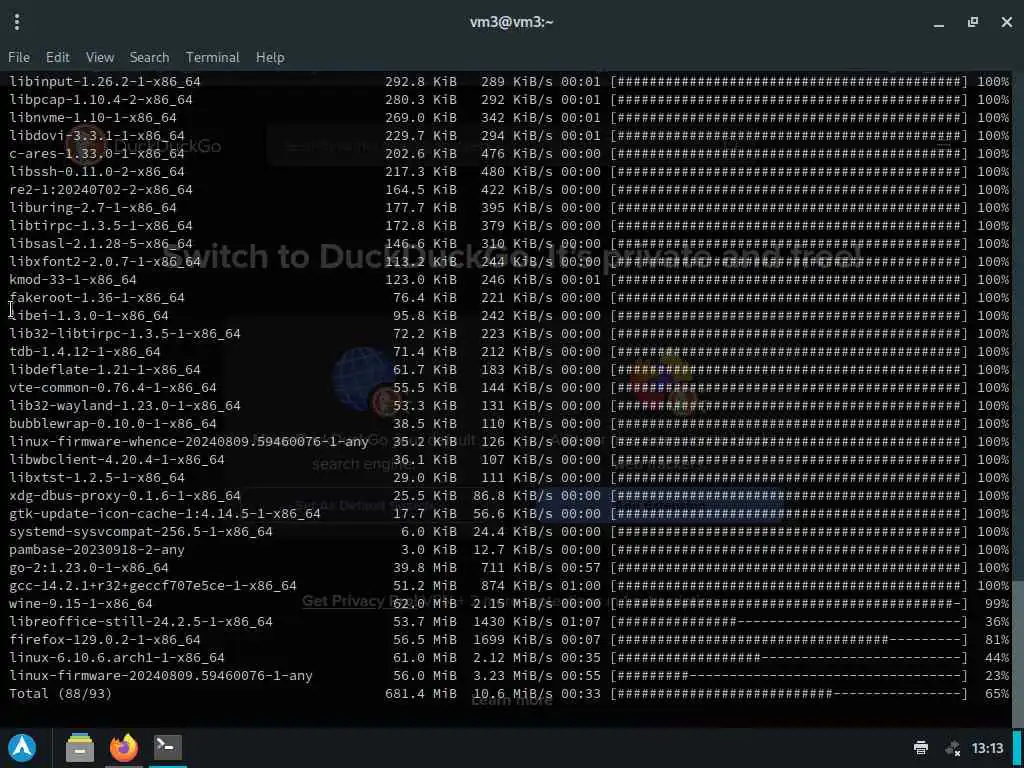This screenshot has width=1024, height=768.
Task: Click the libreoffice-still-24.2.5-1-x86_64 line
Action: pyautogui.click(x=509, y=622)
